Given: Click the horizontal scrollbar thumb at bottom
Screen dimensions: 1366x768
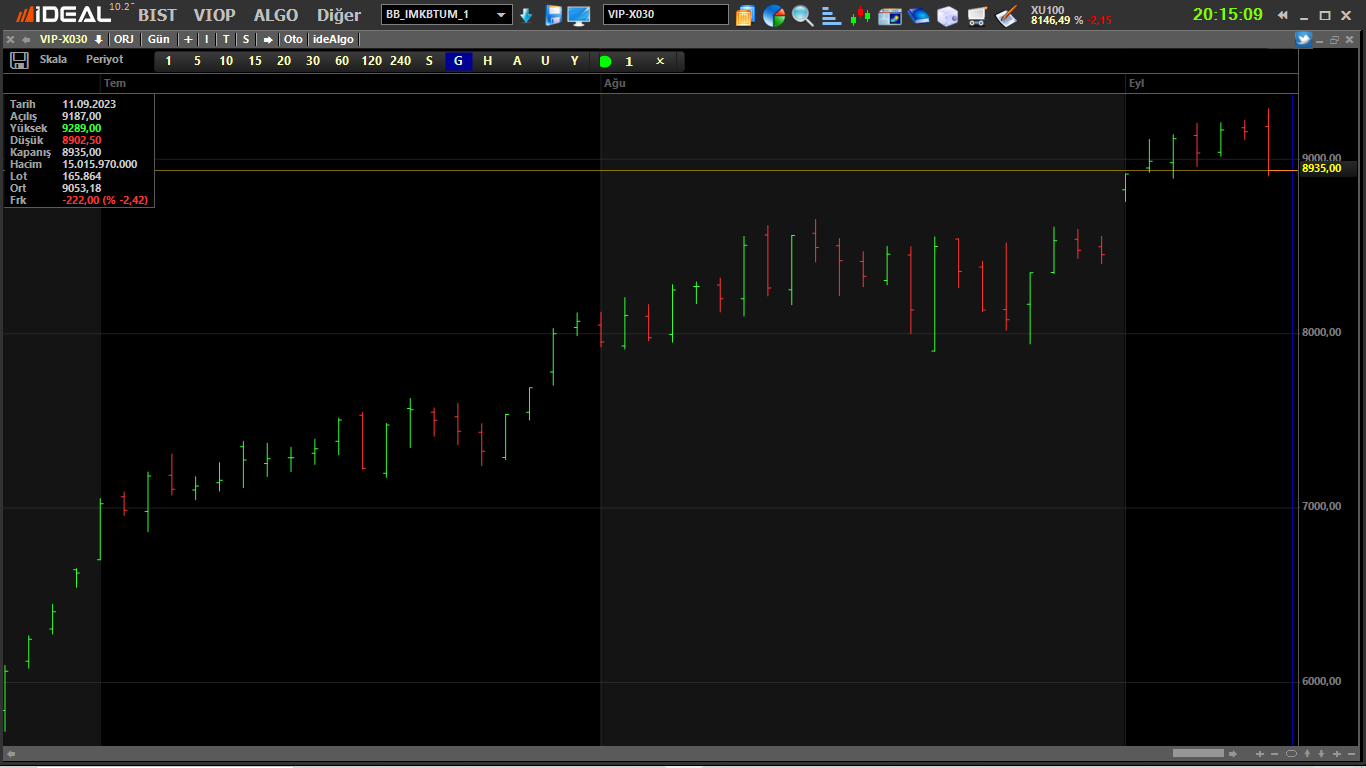Looking at the screenshot, I should point(1198,753).
